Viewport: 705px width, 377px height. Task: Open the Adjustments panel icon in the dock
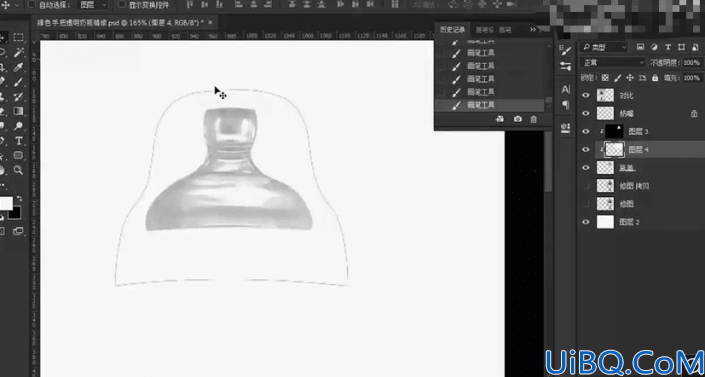pyautogui.click(x=566, y=67)
